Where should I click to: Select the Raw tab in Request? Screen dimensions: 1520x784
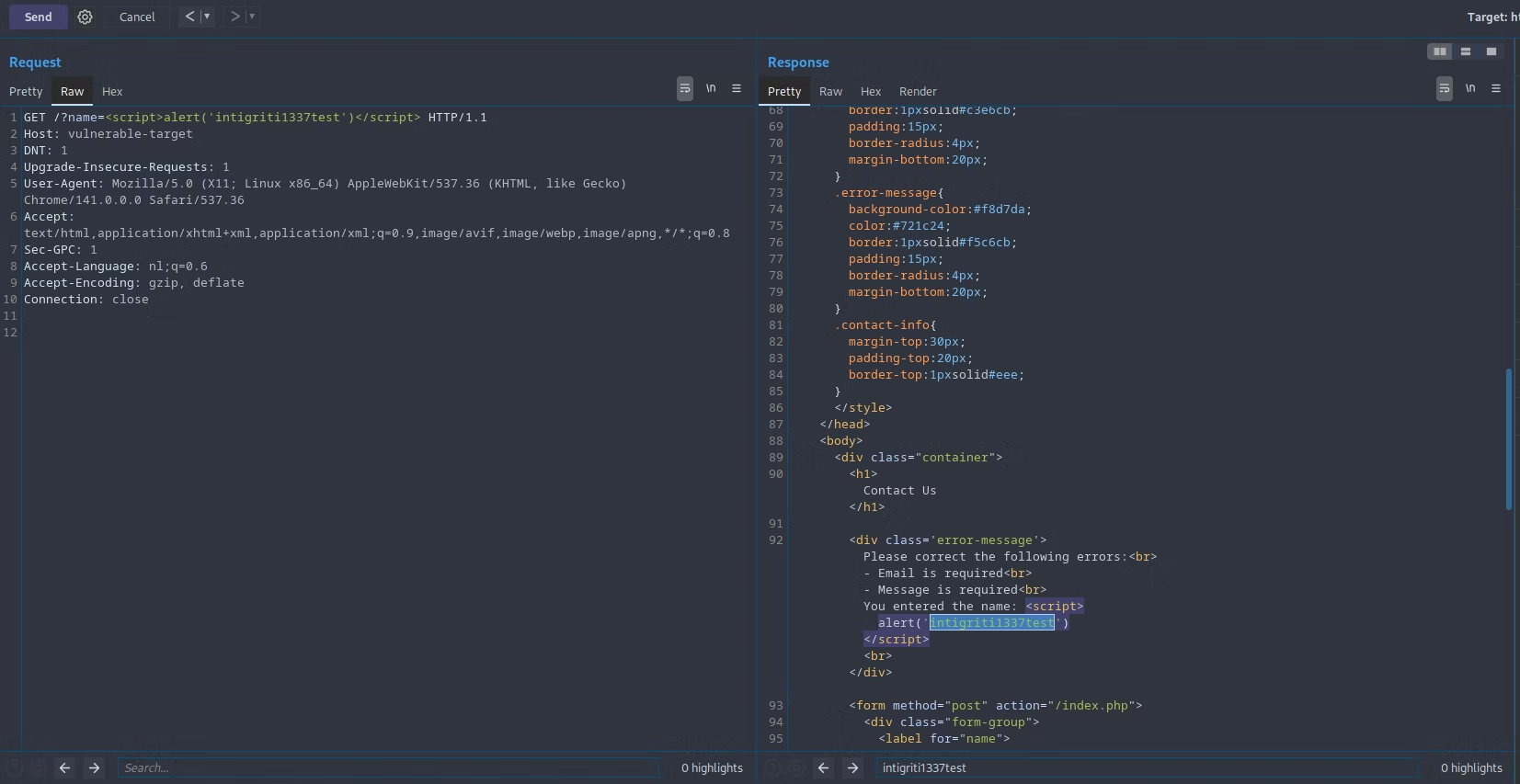click(x=72, y=91)
